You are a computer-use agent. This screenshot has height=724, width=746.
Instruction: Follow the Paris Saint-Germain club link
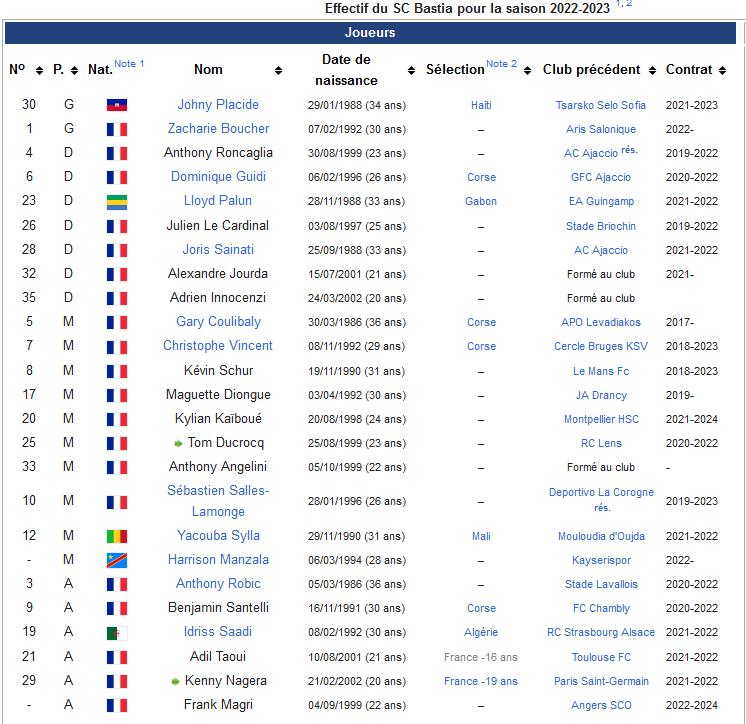[601, 681]
